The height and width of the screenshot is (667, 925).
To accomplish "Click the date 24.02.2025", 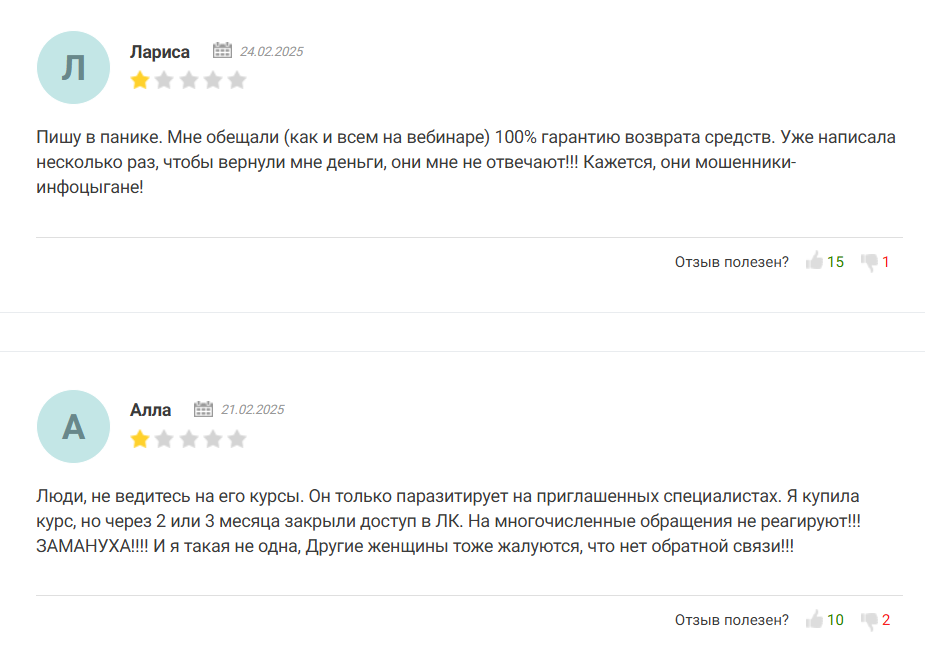I will [x=271, y=52].
